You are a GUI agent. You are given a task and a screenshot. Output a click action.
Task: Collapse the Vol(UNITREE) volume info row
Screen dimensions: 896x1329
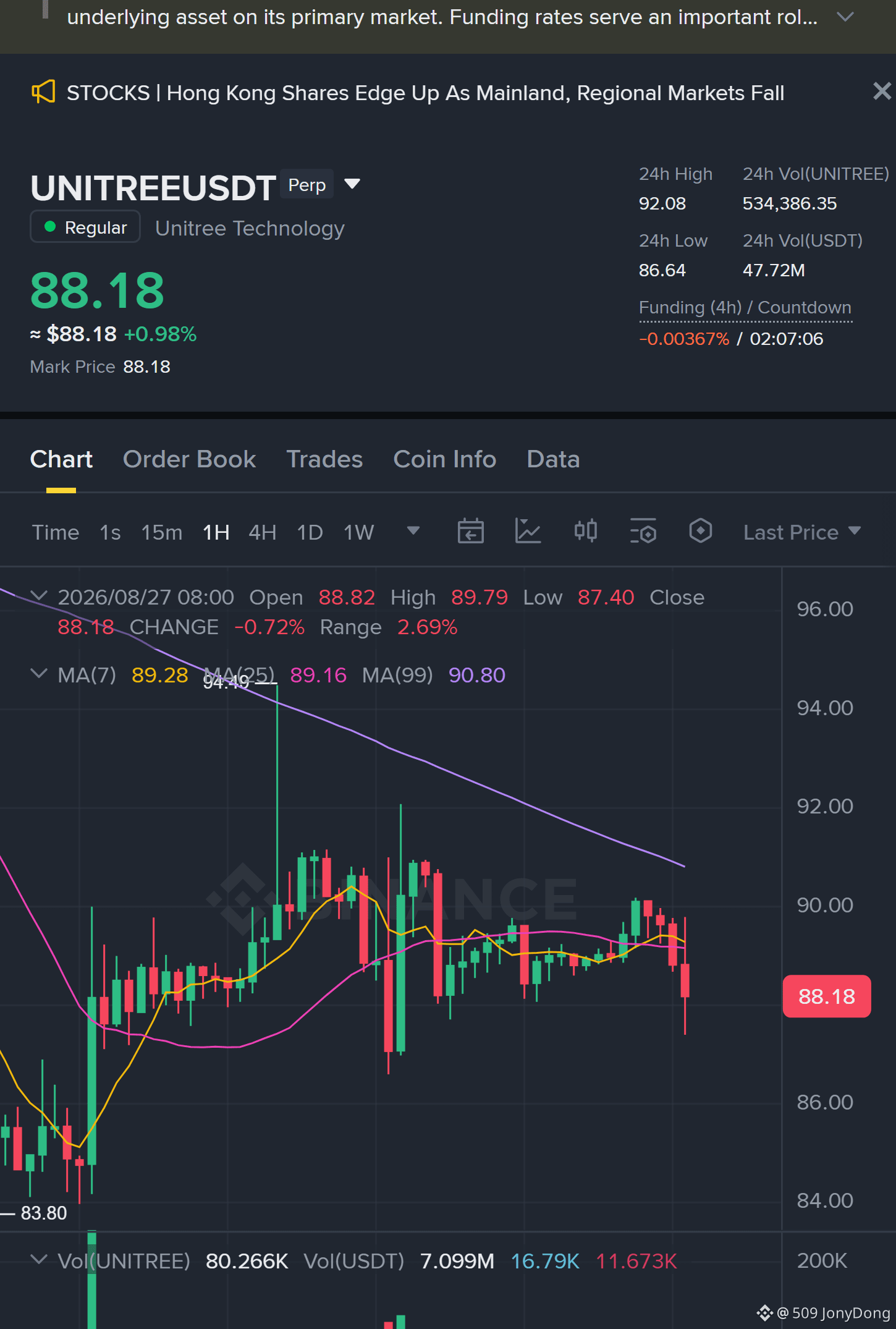coord(39,1260)
